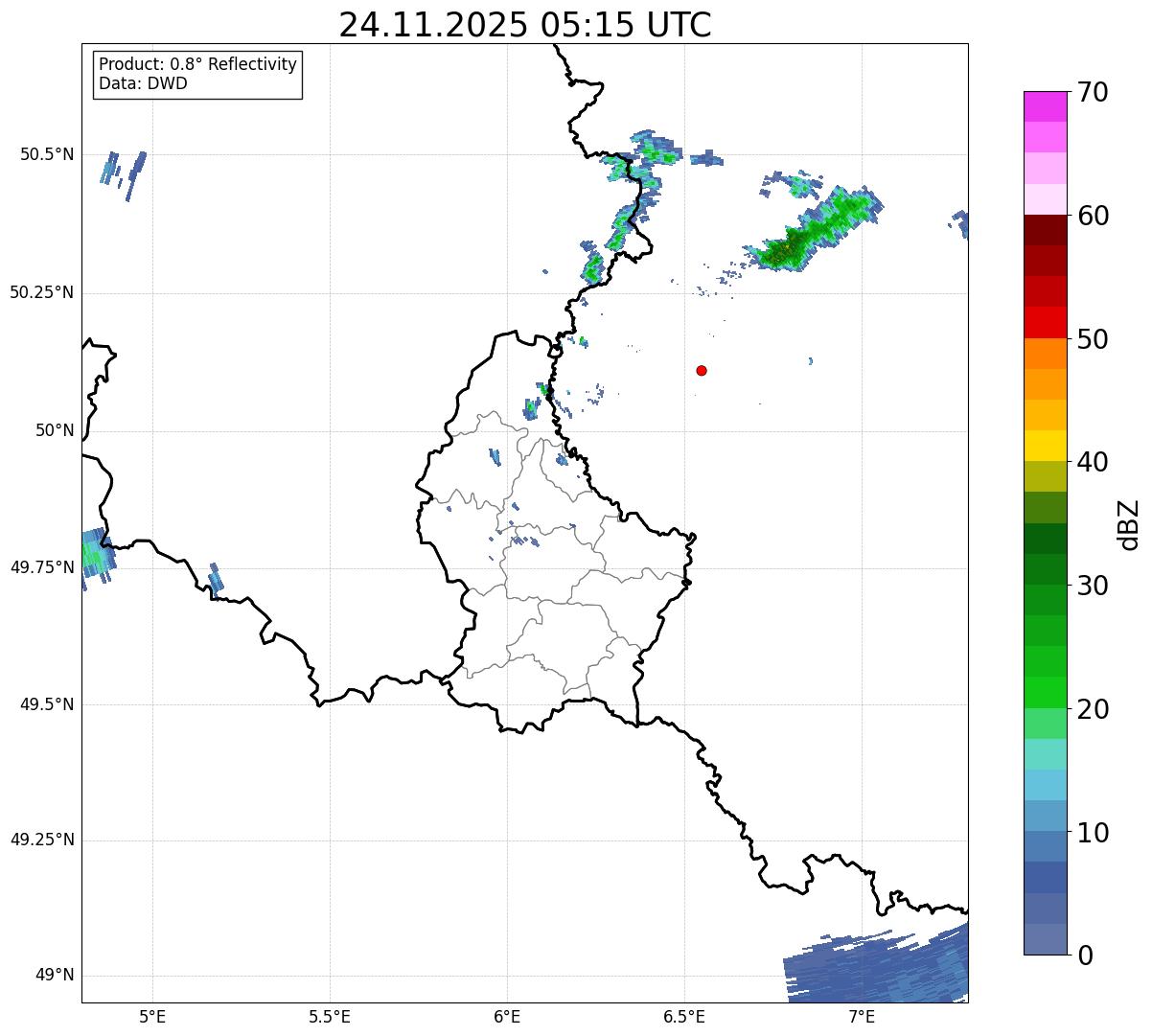Click the 5.5°E longitude label

330,1016
